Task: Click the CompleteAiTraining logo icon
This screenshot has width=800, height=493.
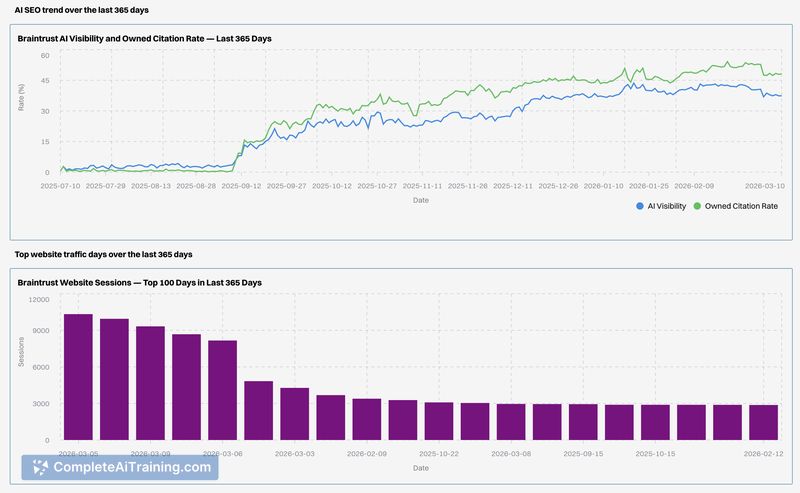Action: (x=41, y=467)
